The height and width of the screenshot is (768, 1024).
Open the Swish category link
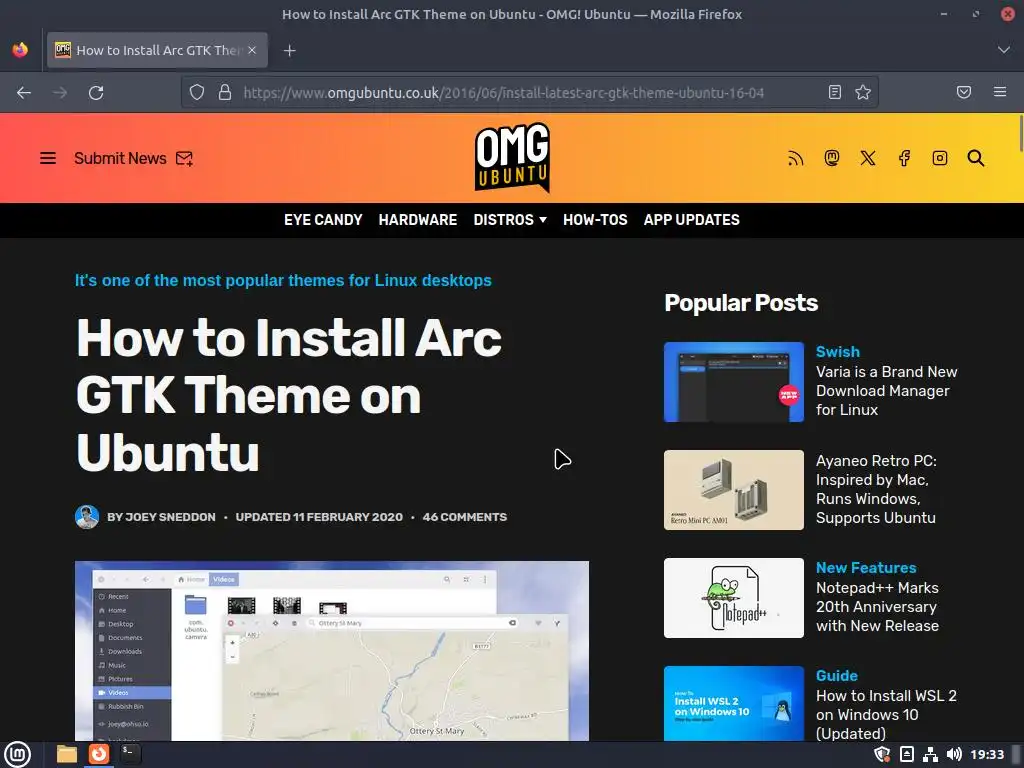(x=838, y=351)
